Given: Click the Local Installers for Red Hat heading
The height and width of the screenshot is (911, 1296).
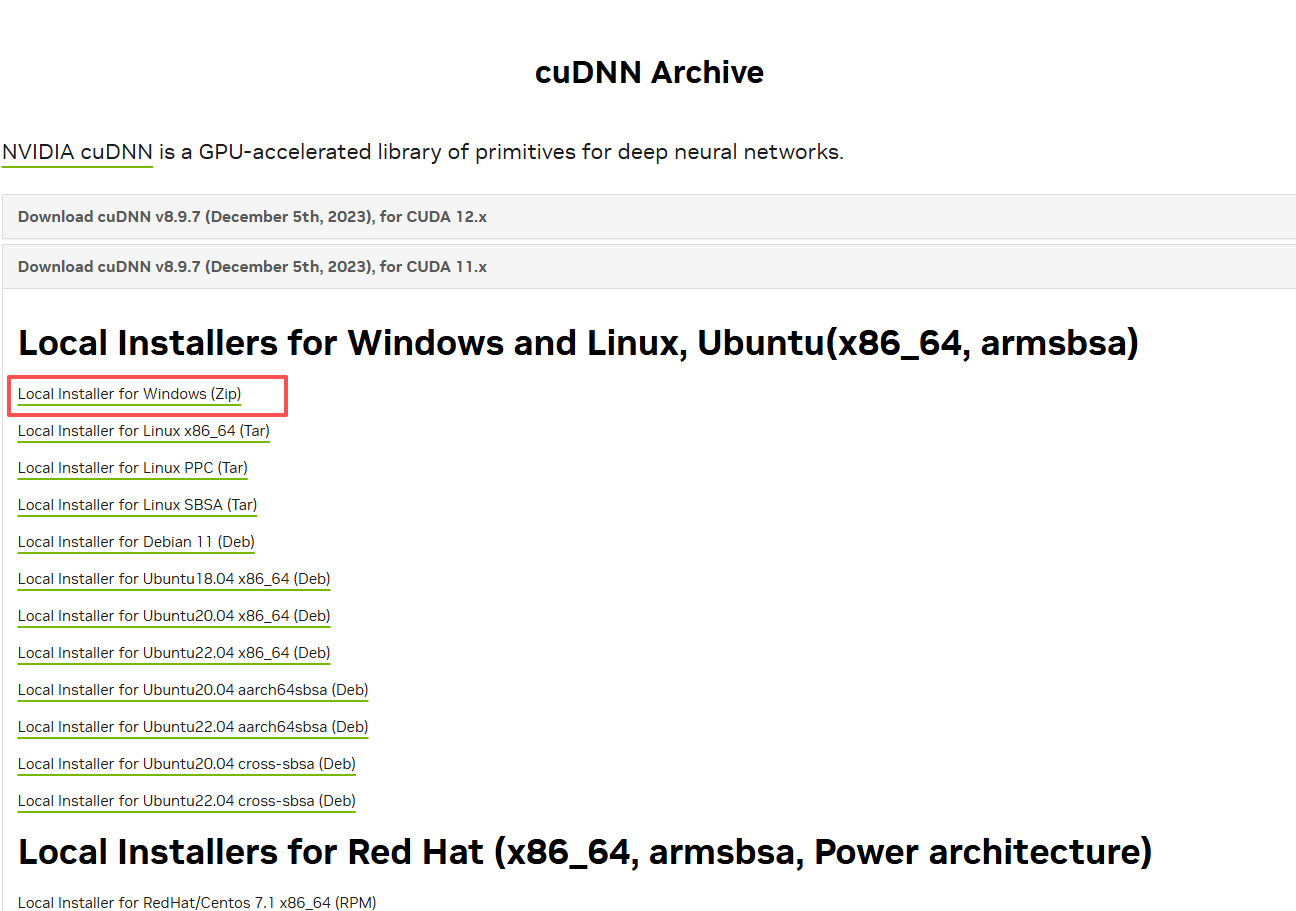Looking at the screenshot, I should (x=585, y=852).
